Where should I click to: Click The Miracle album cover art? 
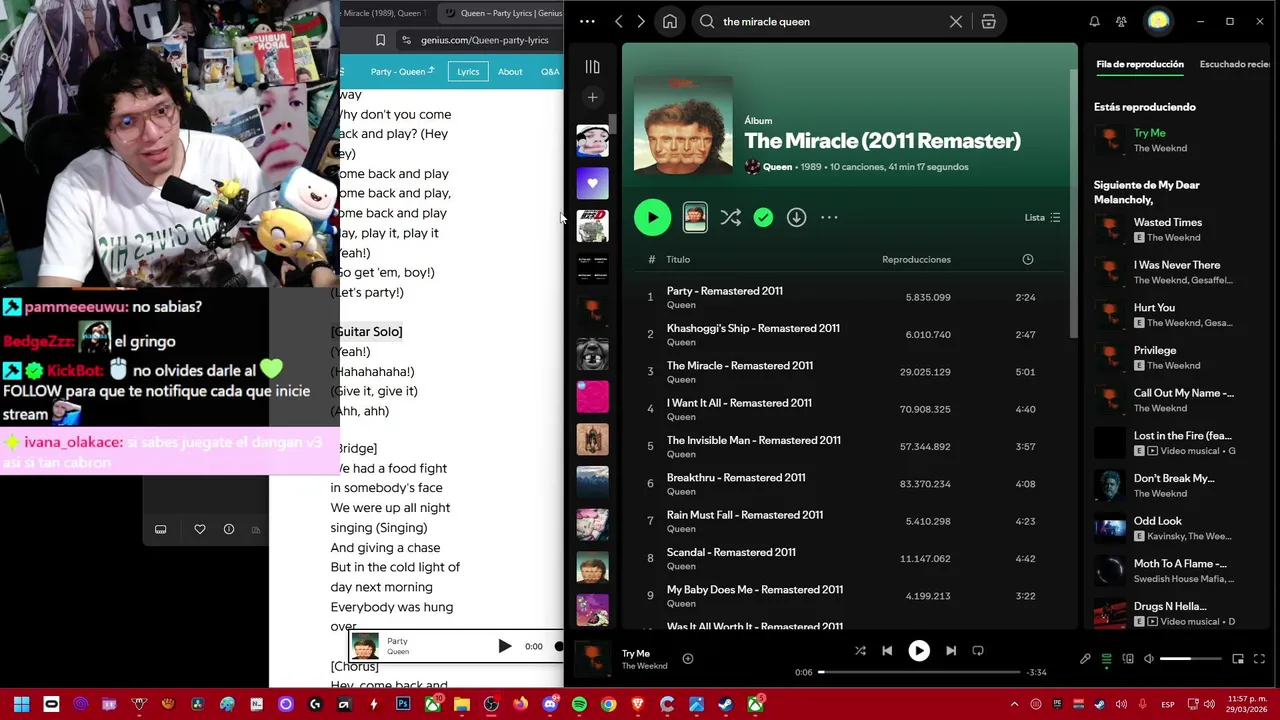click(x=683, y=125)
